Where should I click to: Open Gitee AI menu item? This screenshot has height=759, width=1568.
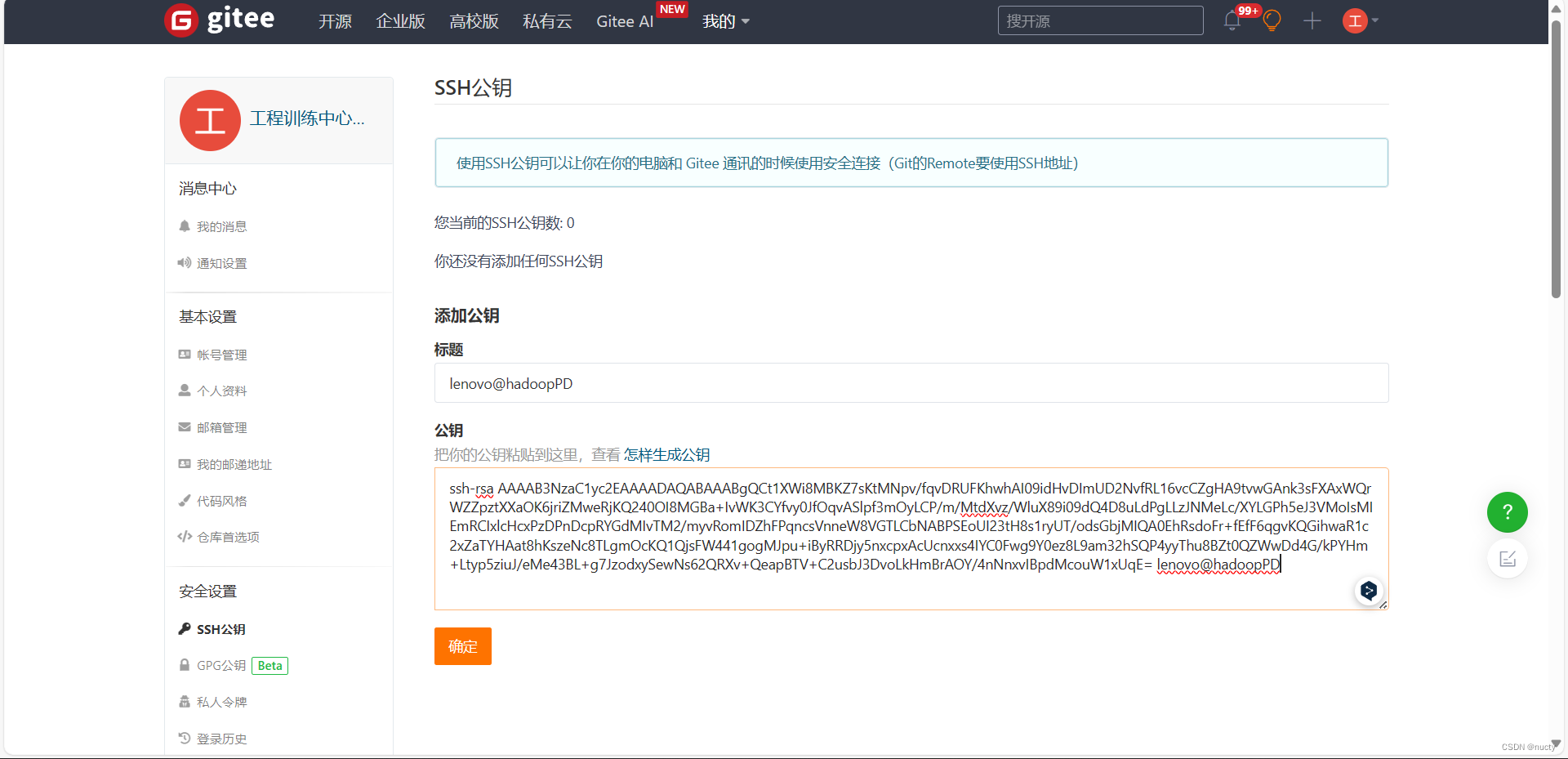pyautogui.click(x=625, y=21)
